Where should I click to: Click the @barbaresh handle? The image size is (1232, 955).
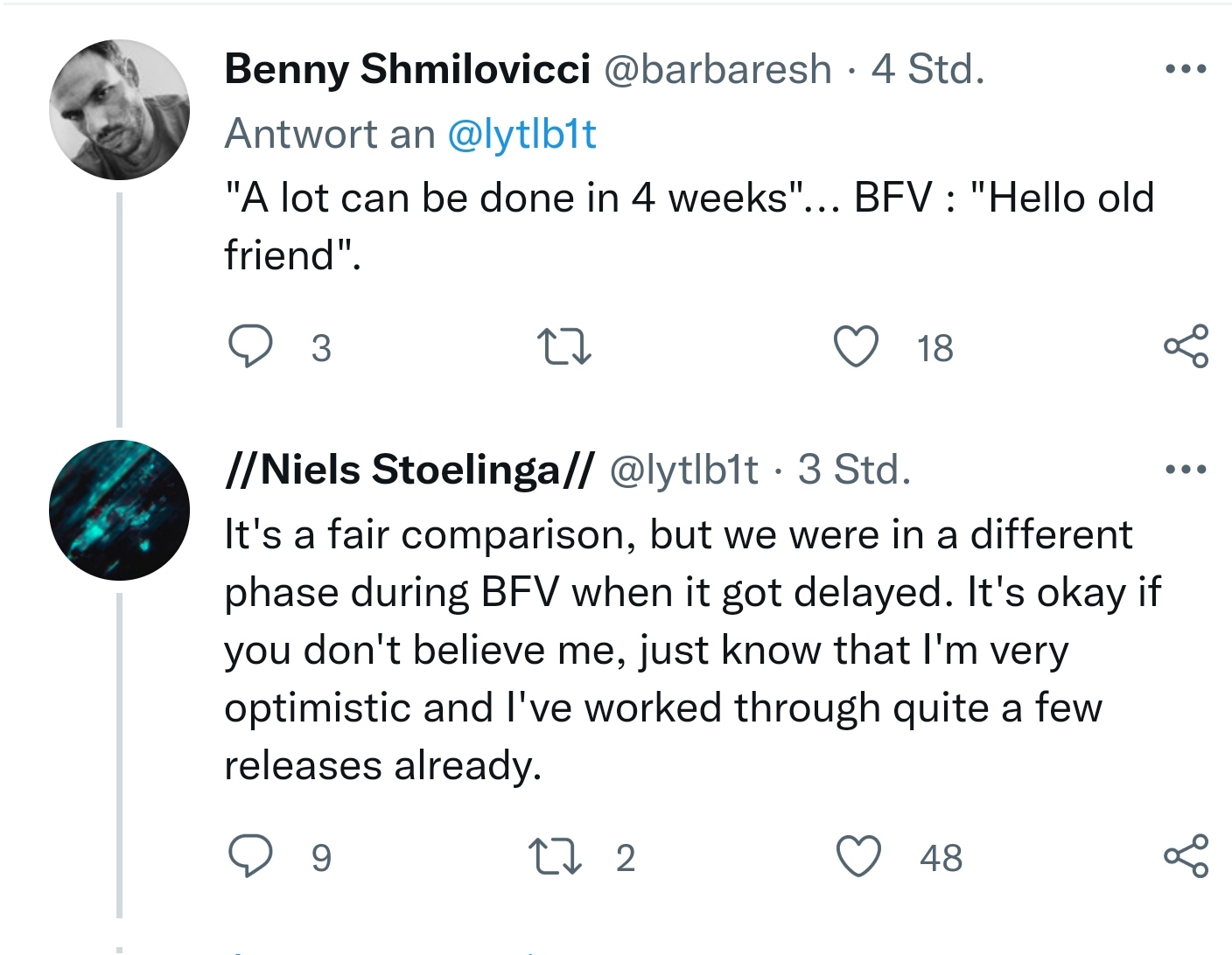(x=717, y=69)
